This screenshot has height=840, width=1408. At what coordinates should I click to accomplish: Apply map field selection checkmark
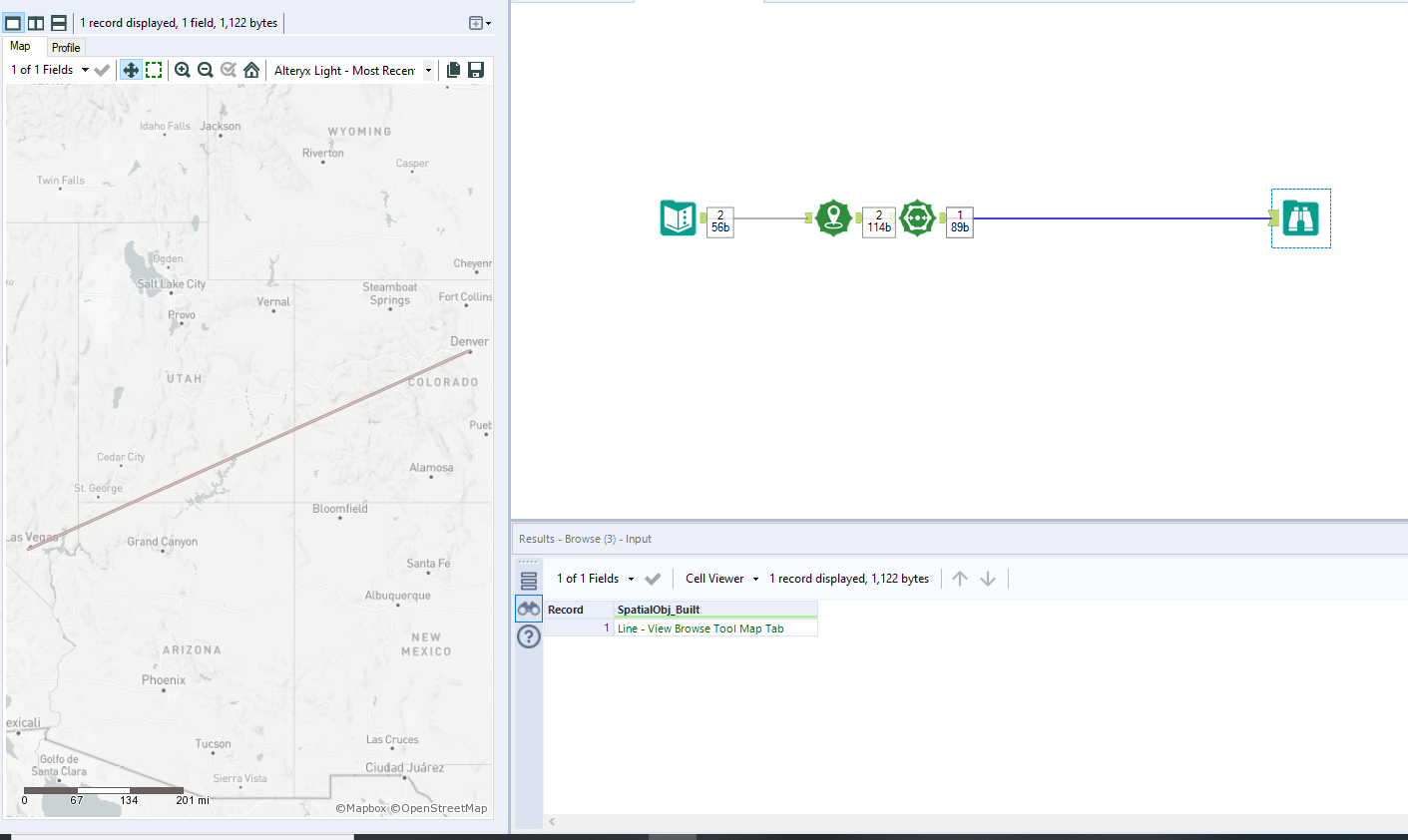102,70
